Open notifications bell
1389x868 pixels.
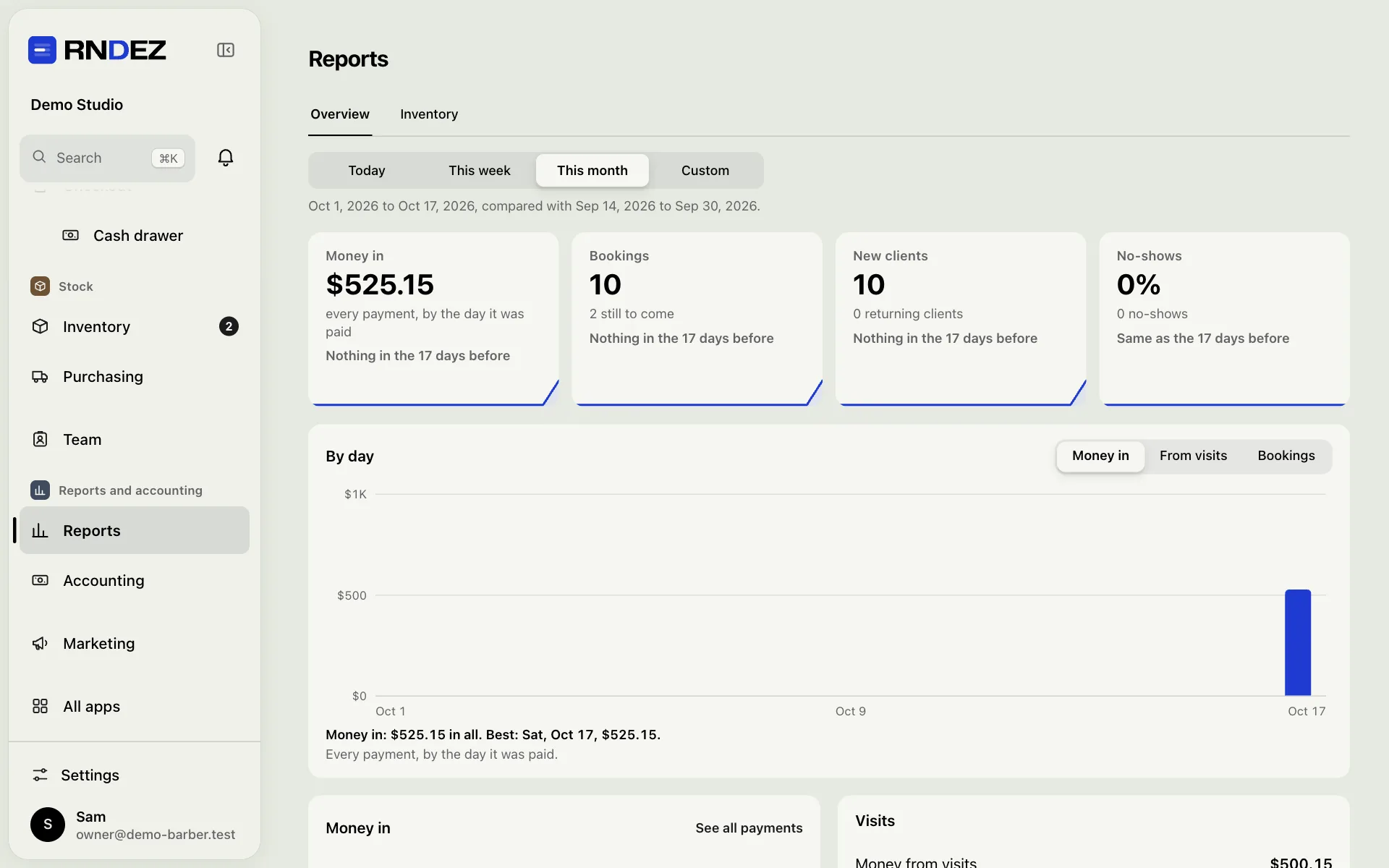[x=226, y=158]
